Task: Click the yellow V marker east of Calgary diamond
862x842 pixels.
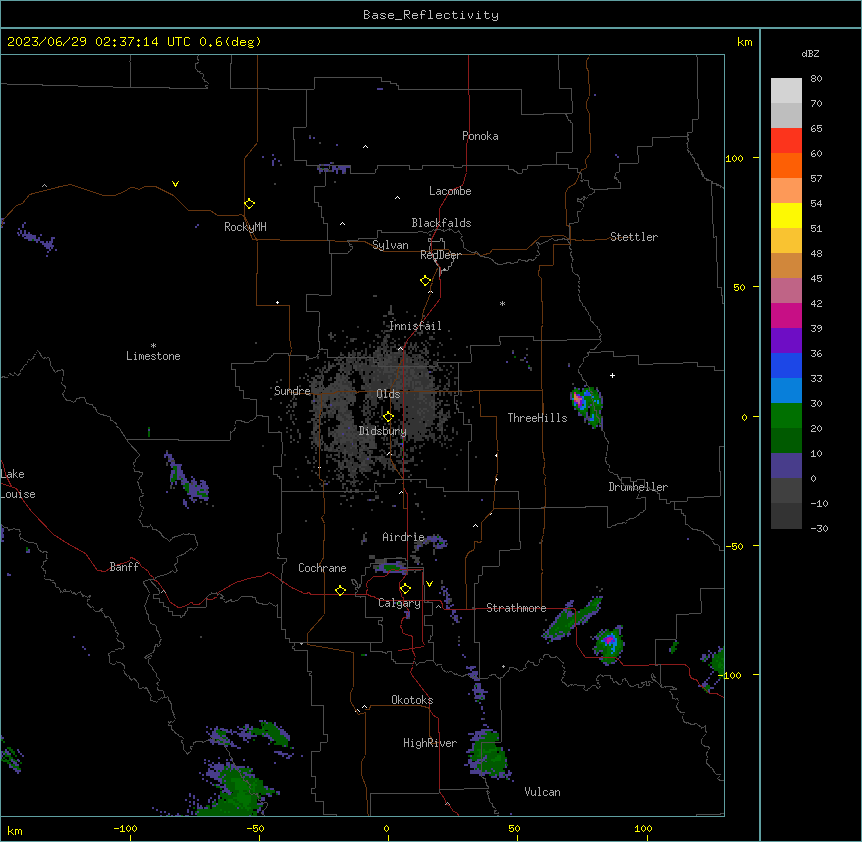Action: click(429, 584)
